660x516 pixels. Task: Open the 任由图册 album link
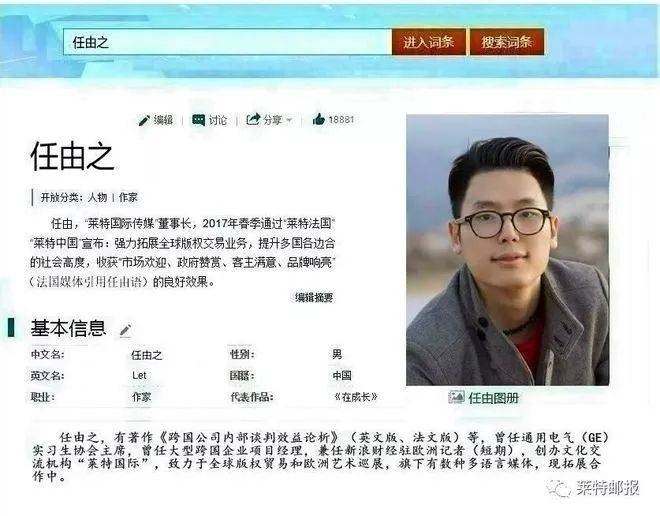click(x=493, y=398)
